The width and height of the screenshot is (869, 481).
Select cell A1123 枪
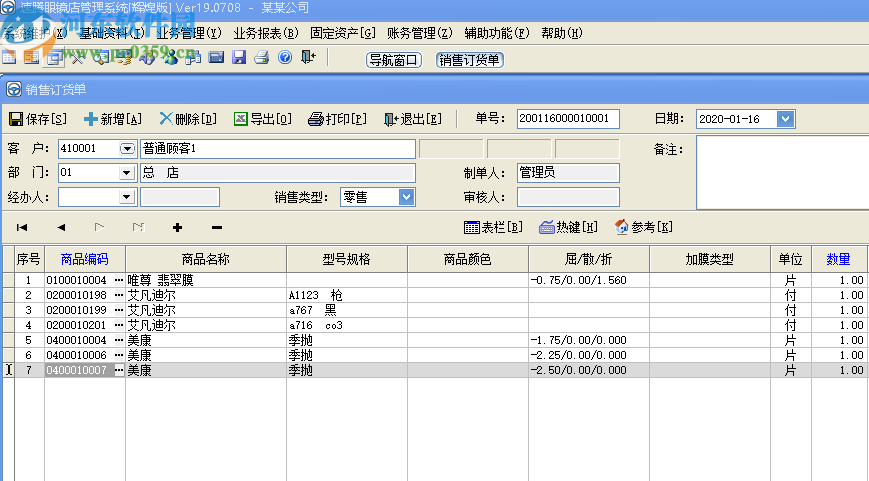click(347, 295)
